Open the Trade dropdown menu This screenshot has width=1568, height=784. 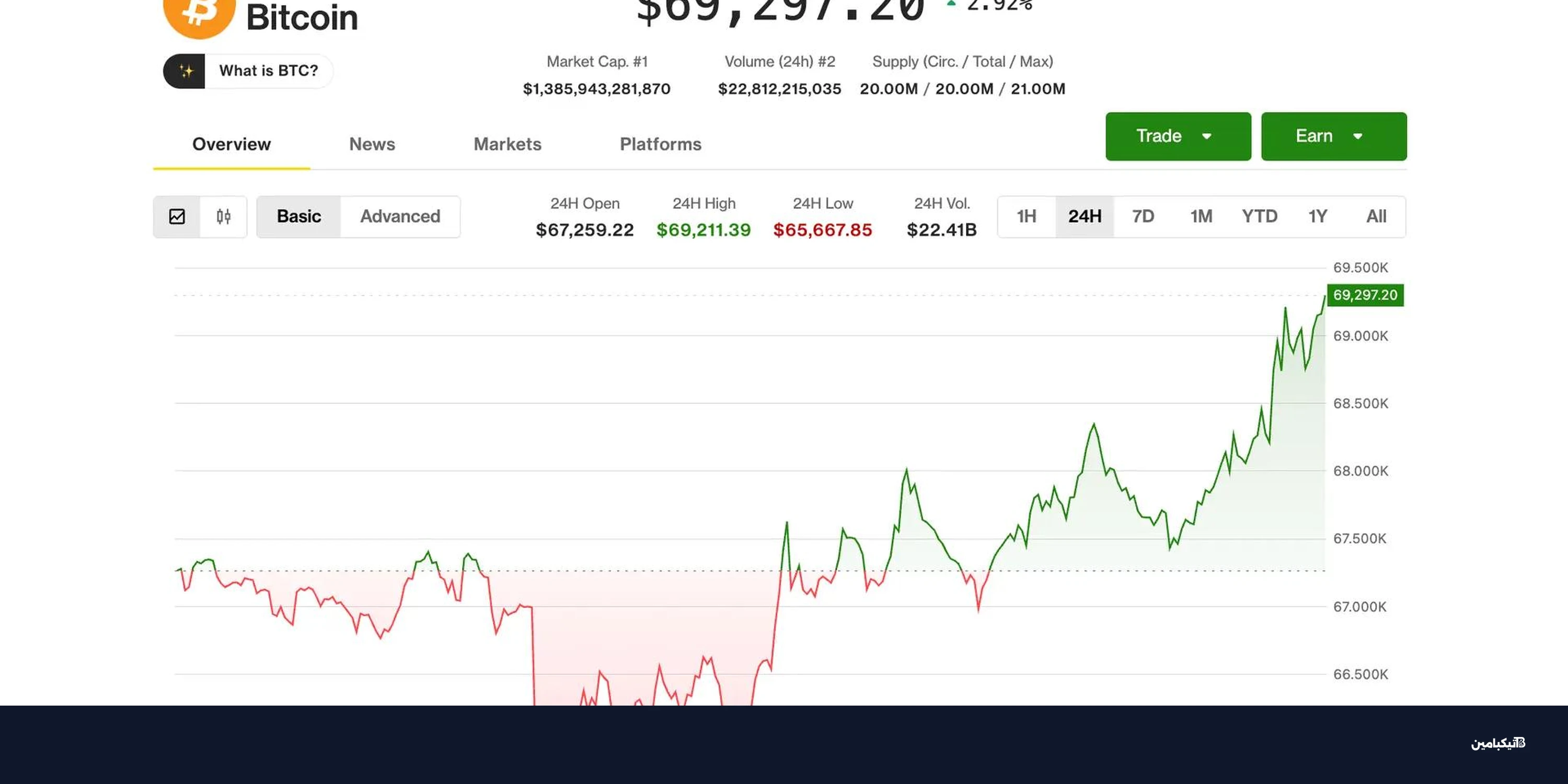point(1178,136)
